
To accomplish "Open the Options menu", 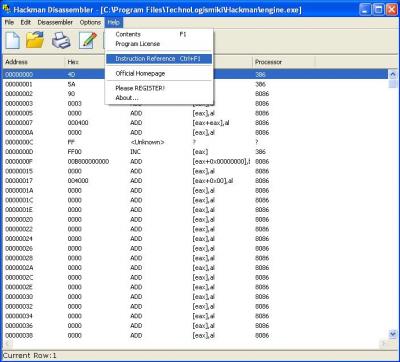I will pyautogui.click(x=90, y=22).
